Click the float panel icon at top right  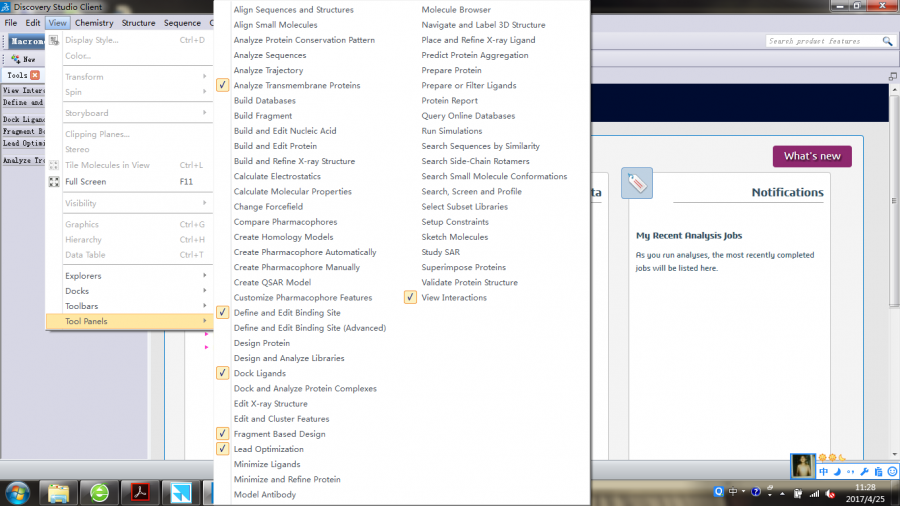point(893,76)
